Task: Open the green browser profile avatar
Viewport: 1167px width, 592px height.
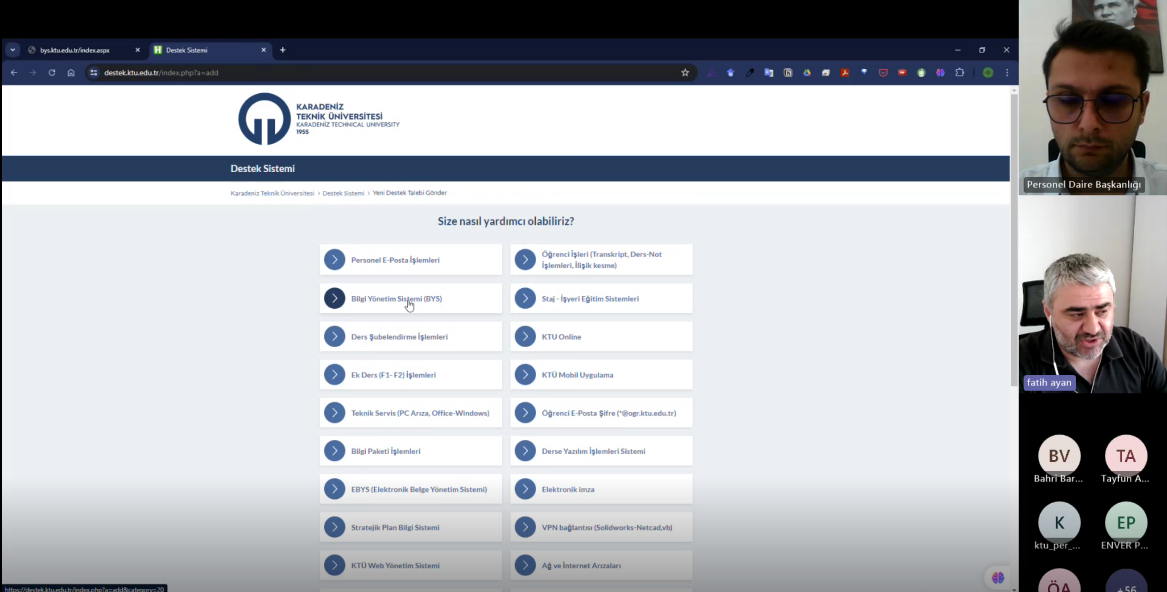Action: coord(988,72)
